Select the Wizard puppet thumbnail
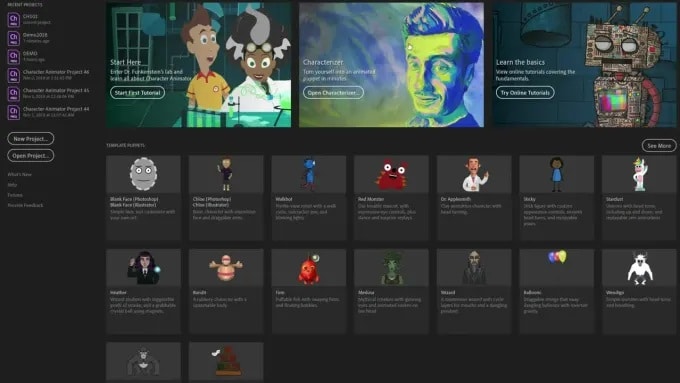This screenshot has height=383, width=680. [474, 268]
